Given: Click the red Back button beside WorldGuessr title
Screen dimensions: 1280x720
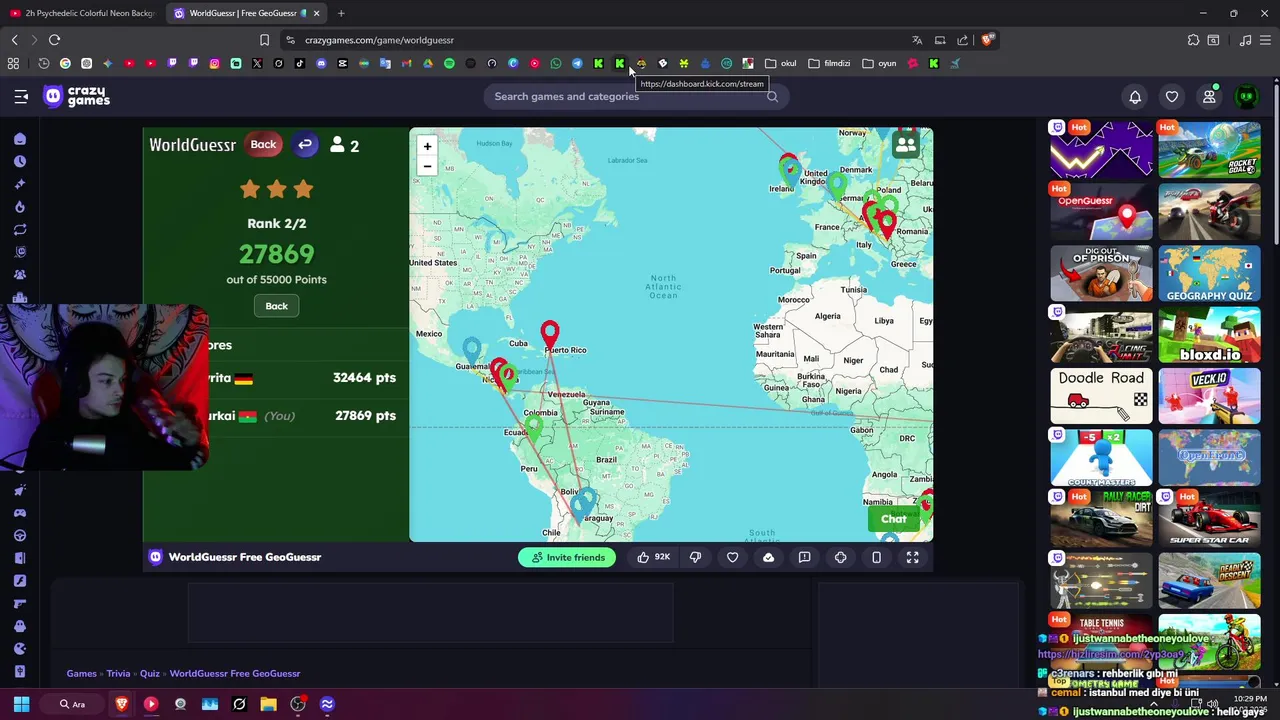Looking at the screenshot, I should [x=263, y=145].
